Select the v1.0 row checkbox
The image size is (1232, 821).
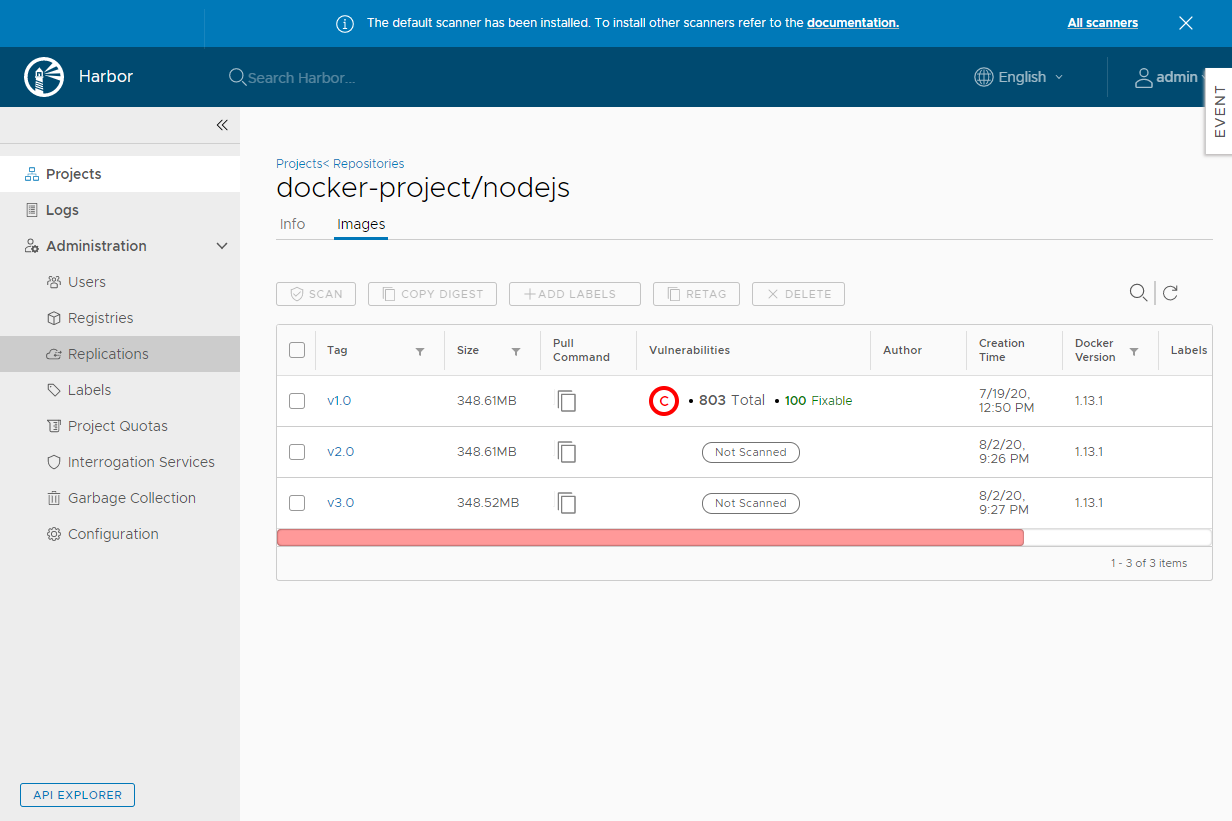click(297, 401)
